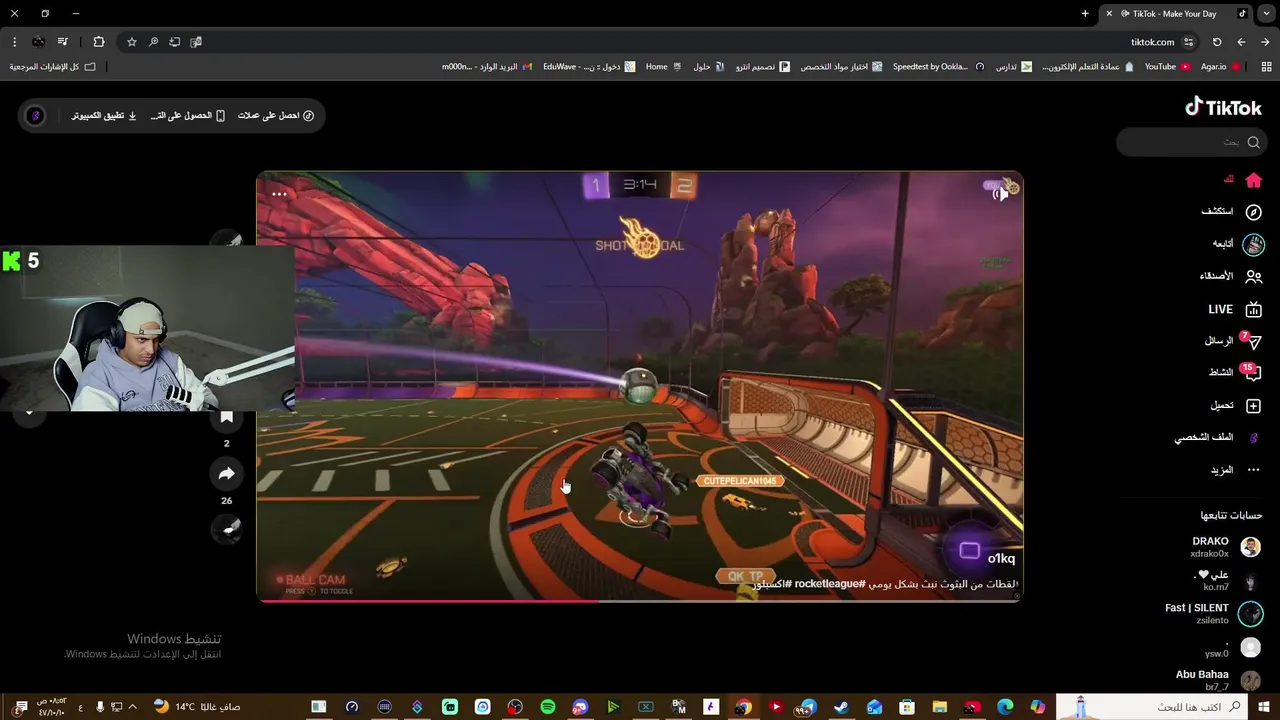Open the all-bookmarks folder
The height and width of the screenshot is (720, 1280).
pos(53,67)
